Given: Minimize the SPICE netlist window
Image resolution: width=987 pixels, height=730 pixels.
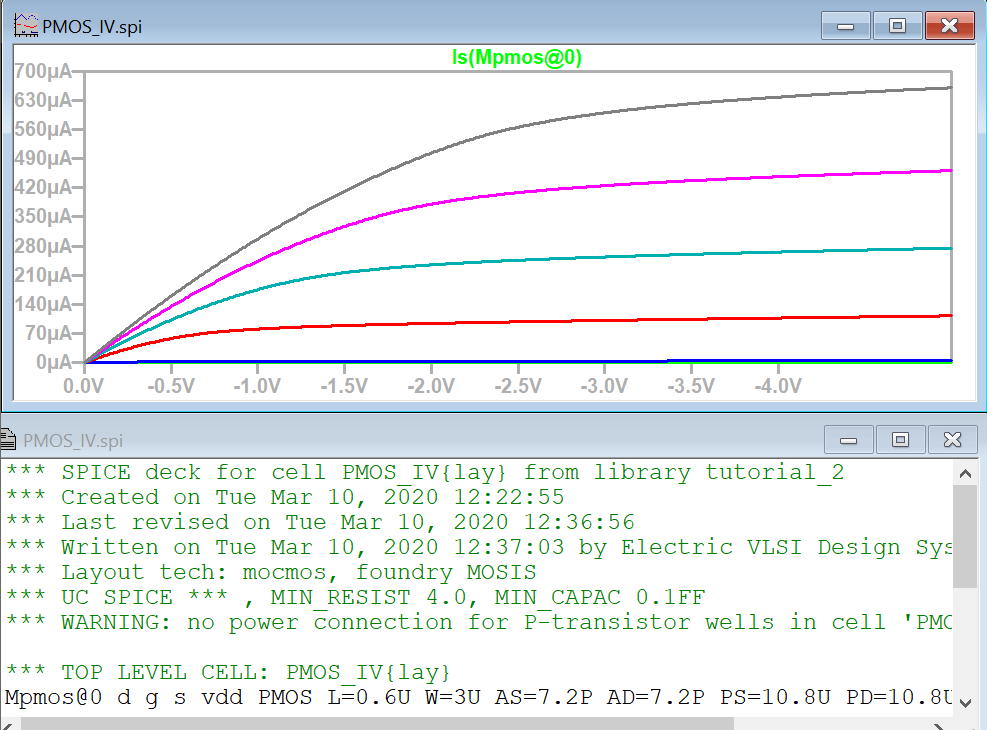Looking at the screenshot, I should [849, 439].
